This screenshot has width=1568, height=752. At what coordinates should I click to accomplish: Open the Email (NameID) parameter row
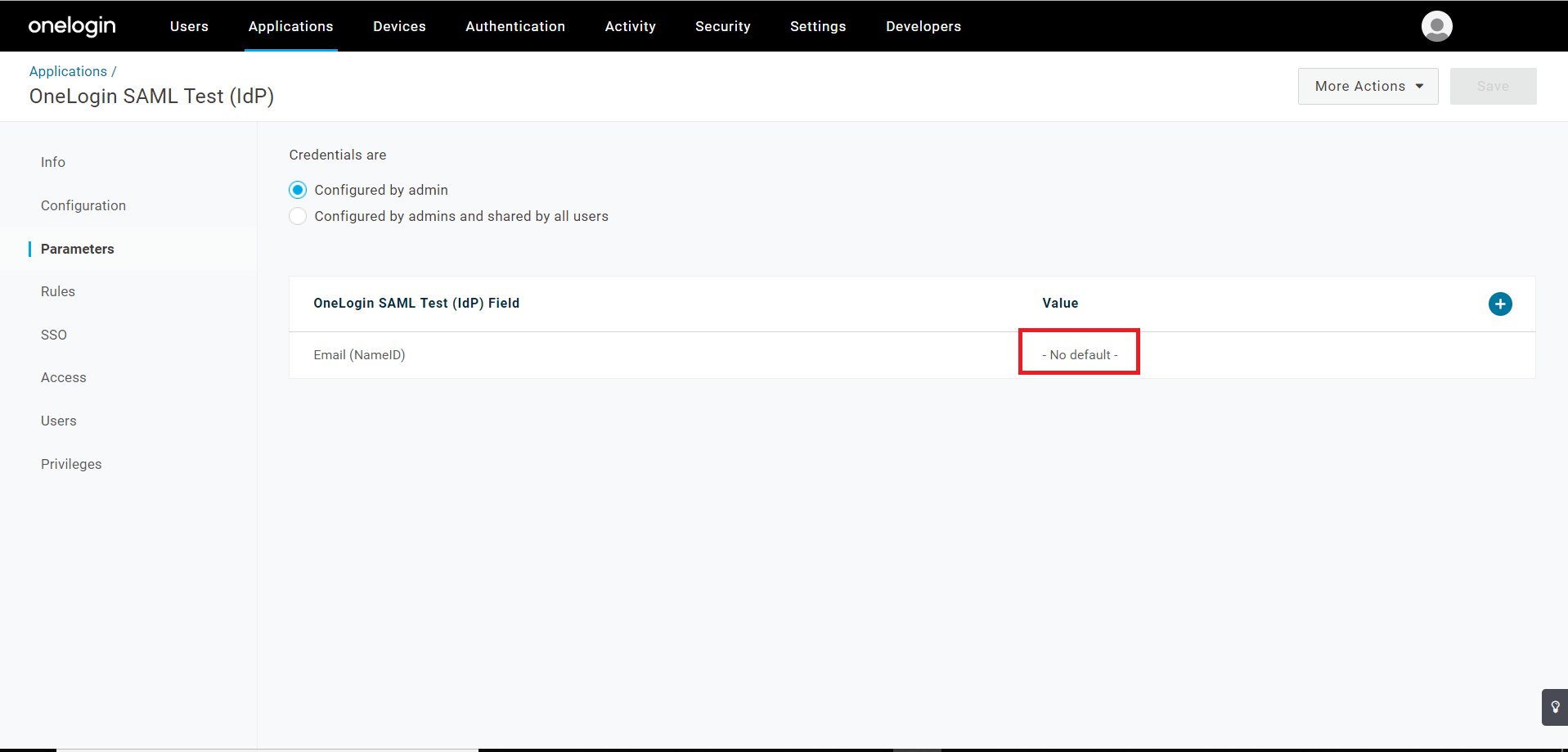pos(360,355)
